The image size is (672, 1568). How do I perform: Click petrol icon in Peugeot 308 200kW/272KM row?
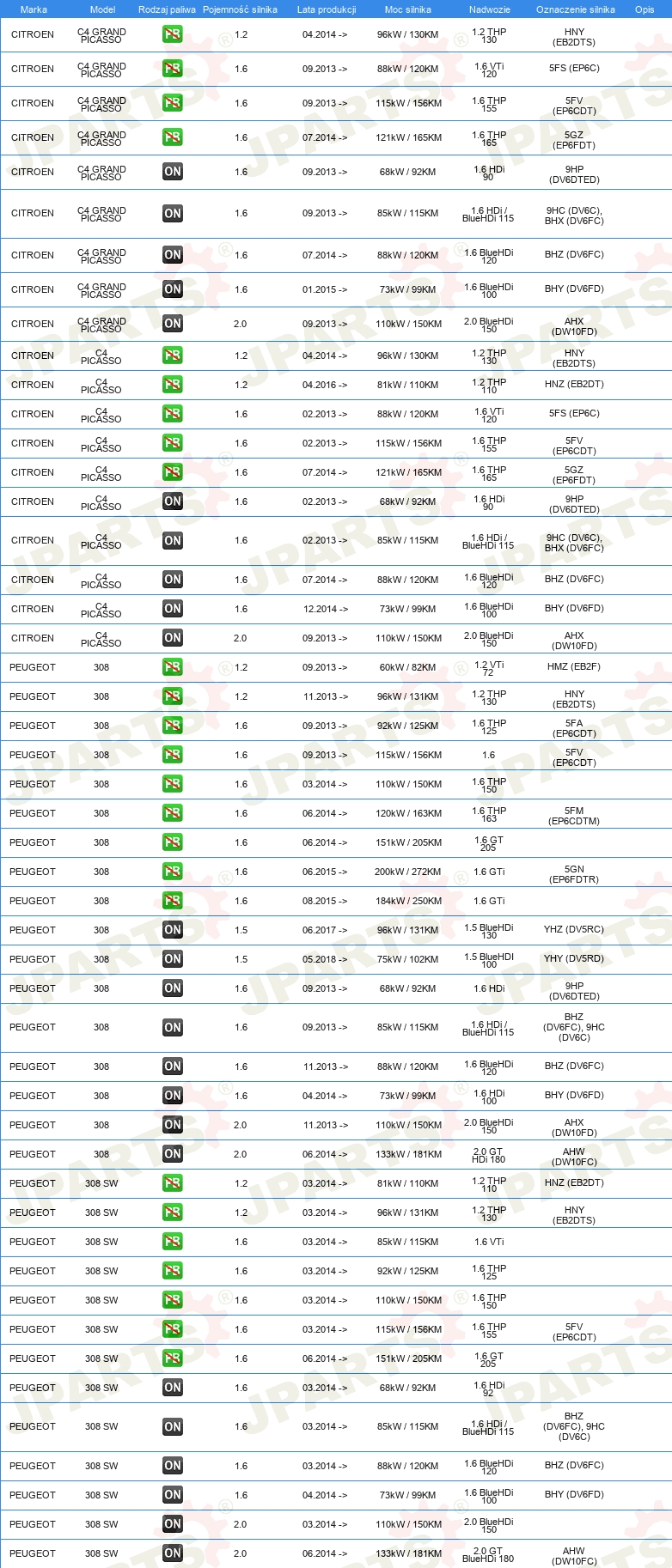[173, 872]
